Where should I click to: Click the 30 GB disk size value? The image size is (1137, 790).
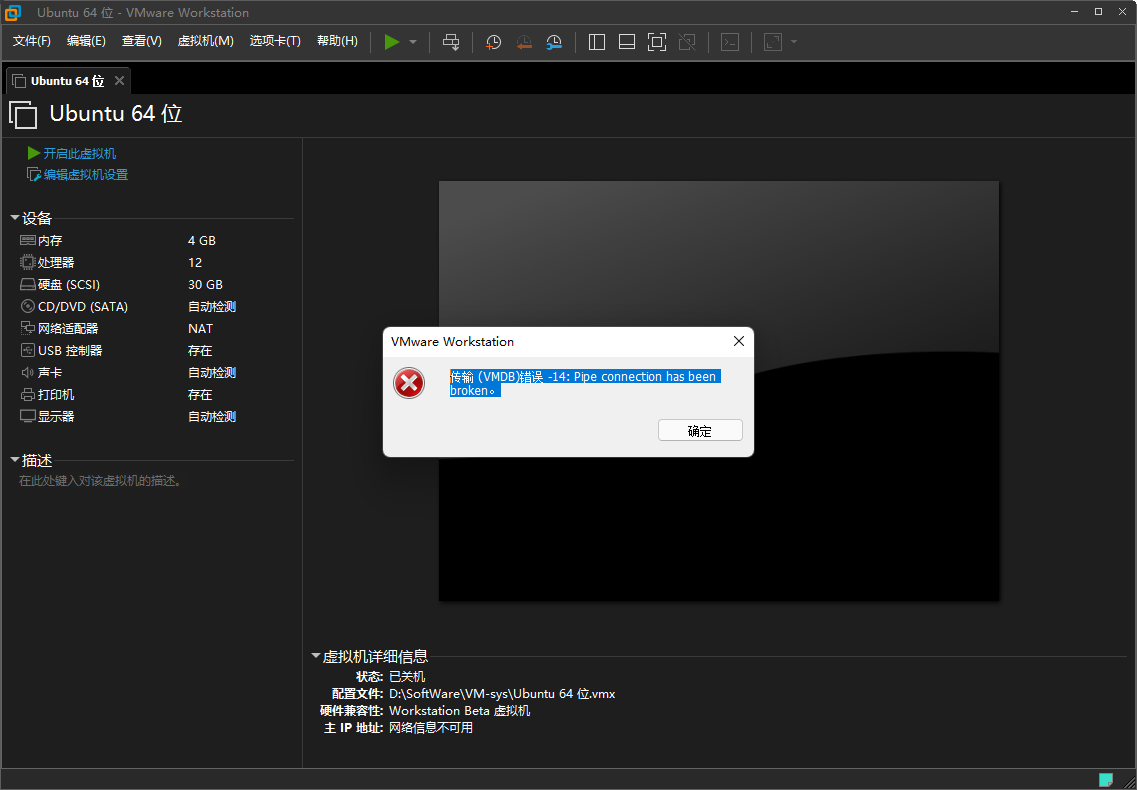205,284
